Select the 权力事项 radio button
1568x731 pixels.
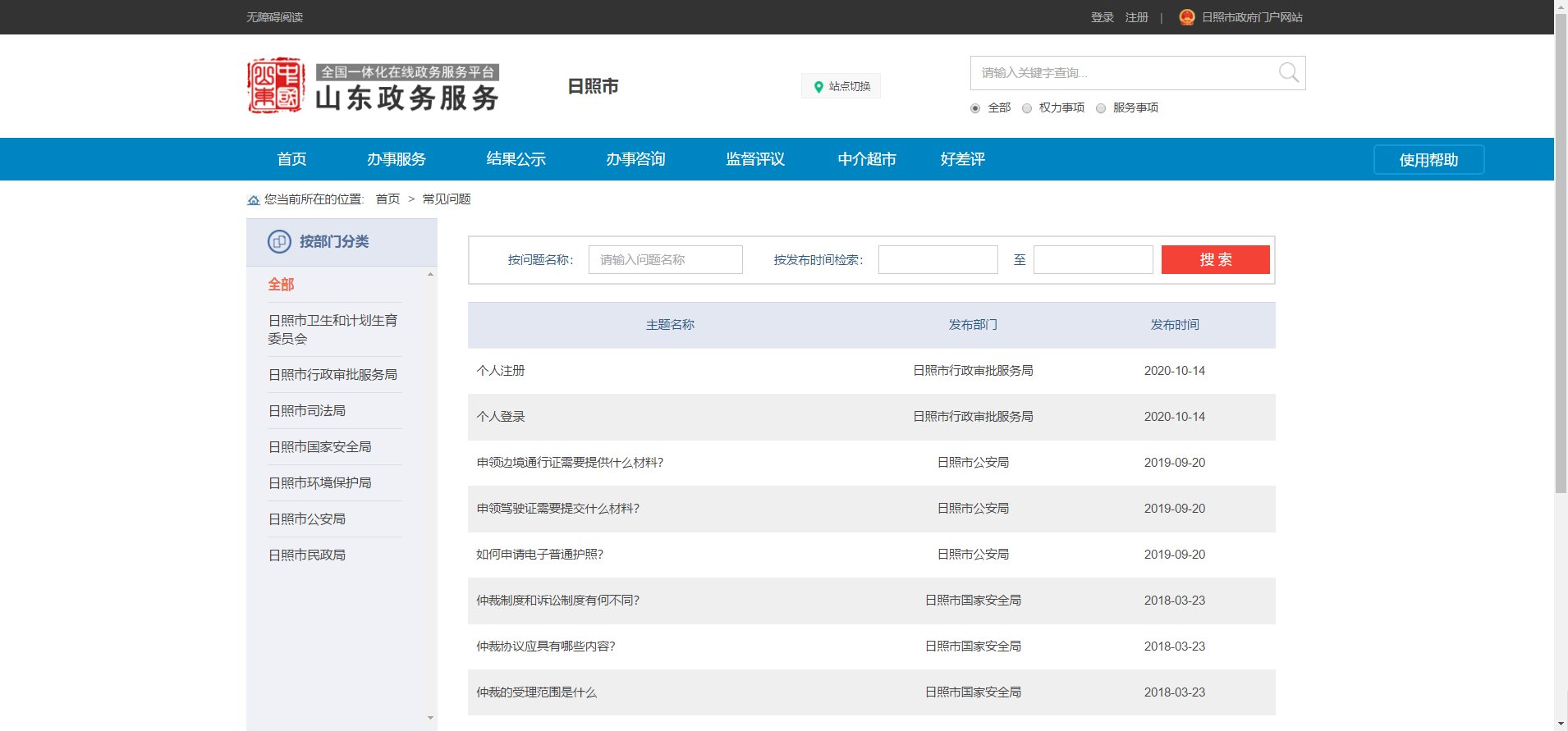[1027, 108]
